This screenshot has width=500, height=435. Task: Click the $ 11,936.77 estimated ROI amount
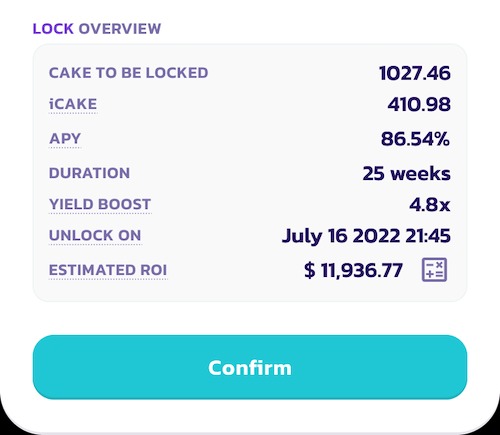pos(354,270)
